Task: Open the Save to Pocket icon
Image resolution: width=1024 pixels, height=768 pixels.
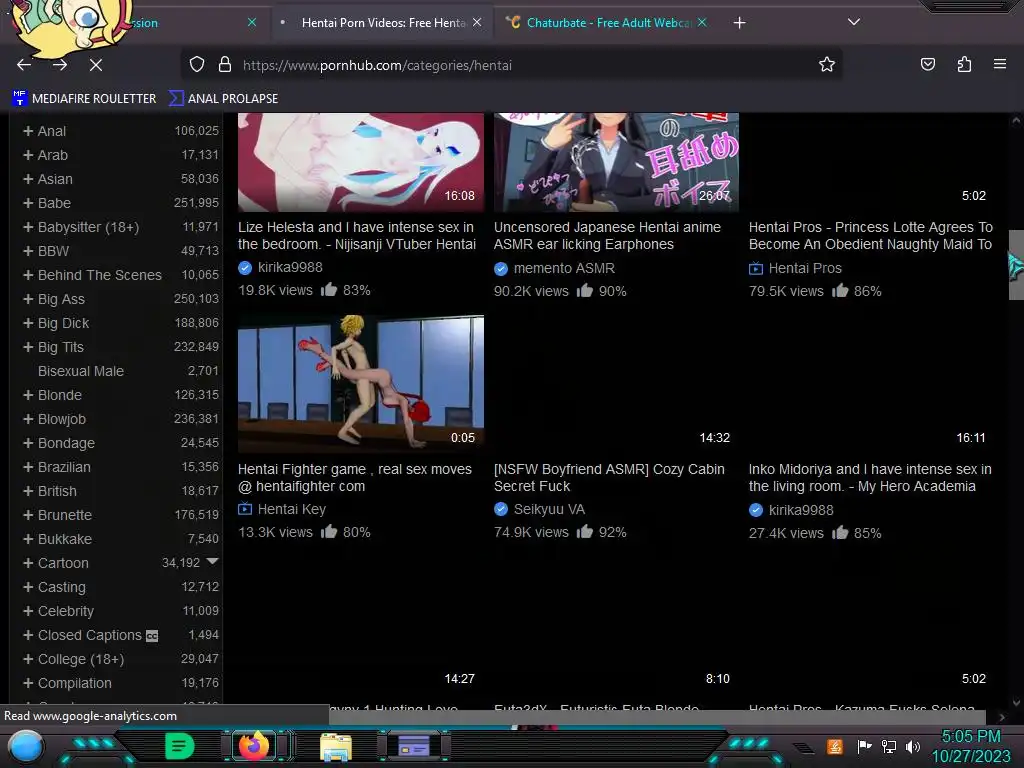Action: click(927, 64)
